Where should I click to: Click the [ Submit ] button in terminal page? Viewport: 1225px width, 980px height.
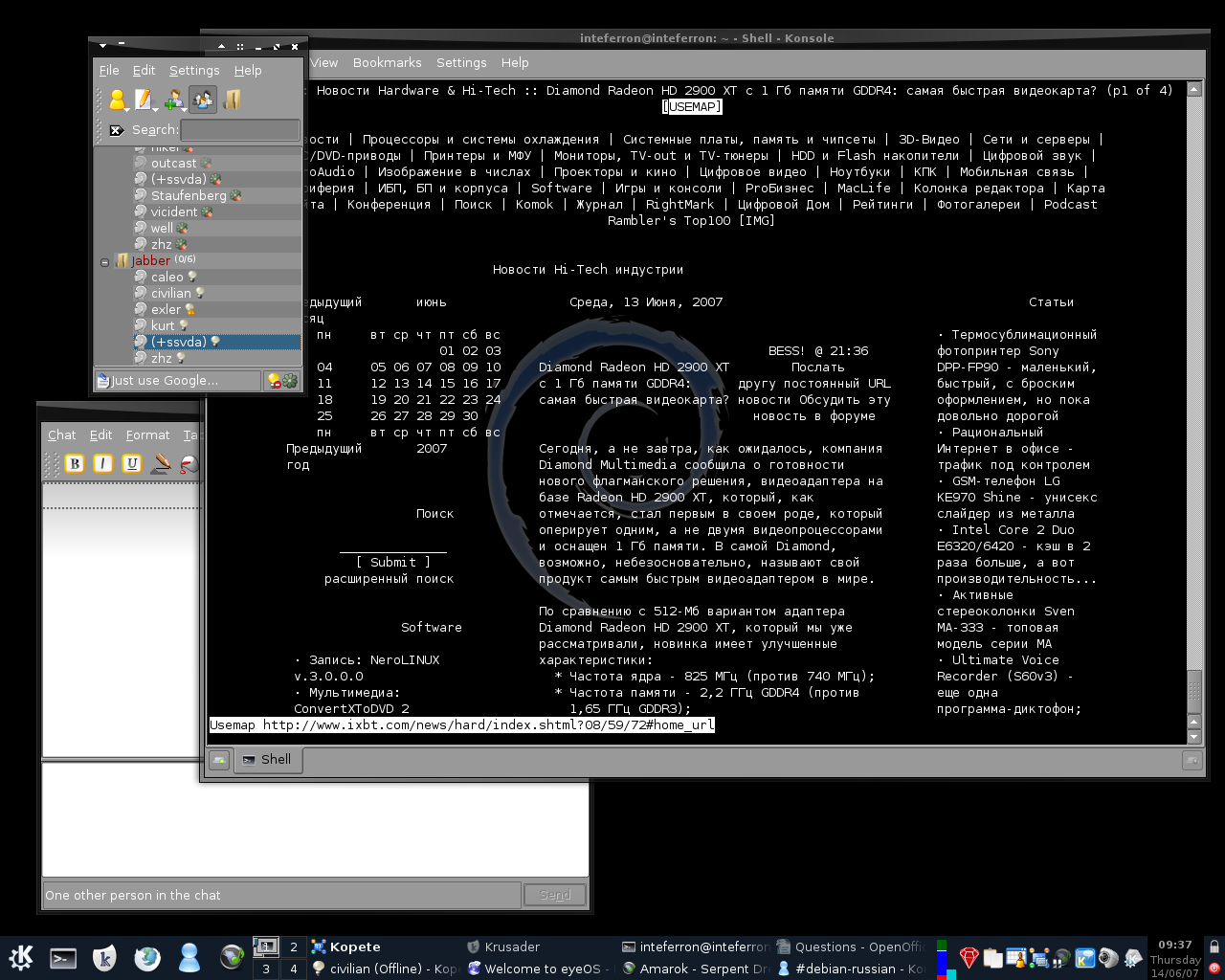[393, 562]
